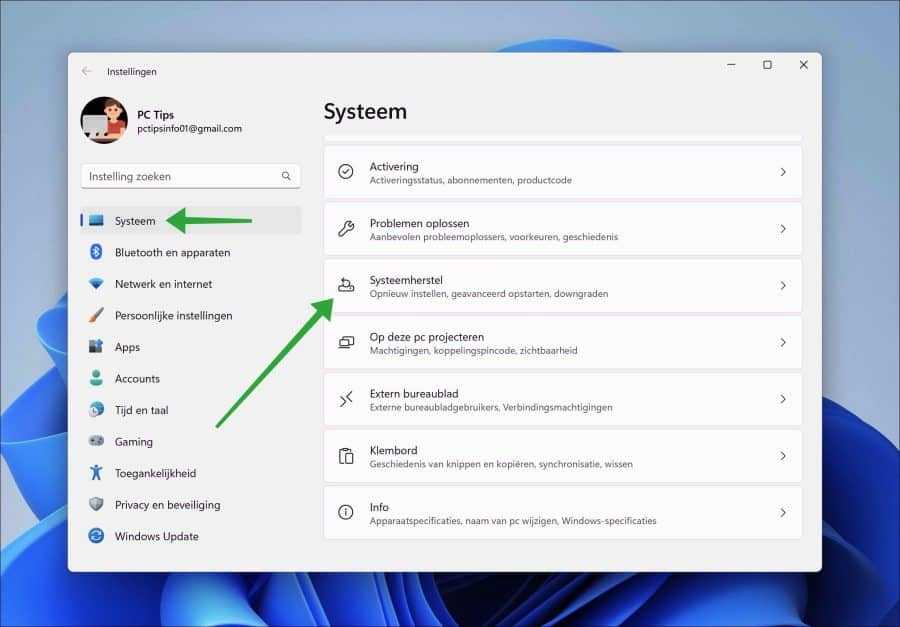Expand the Op deze pc projecteren chevron

click(783, 342)
